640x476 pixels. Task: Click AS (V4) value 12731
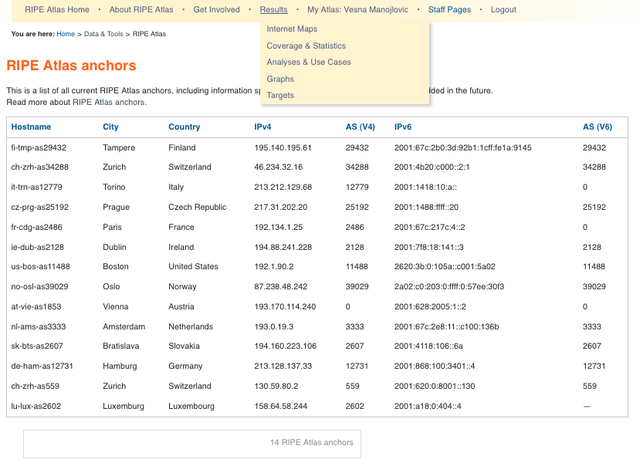coord(356,366)
